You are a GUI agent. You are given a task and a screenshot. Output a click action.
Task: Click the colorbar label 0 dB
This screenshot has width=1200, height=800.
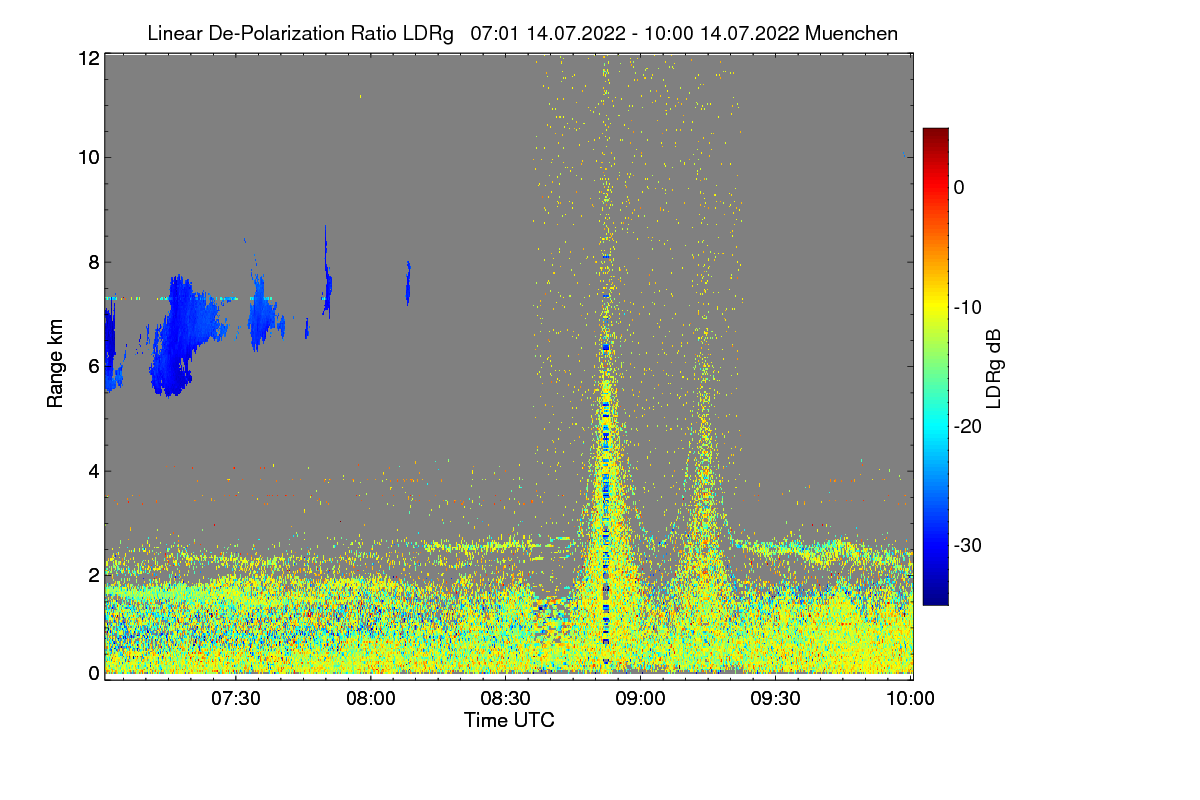pyautogui.click(x=959, y=188)
